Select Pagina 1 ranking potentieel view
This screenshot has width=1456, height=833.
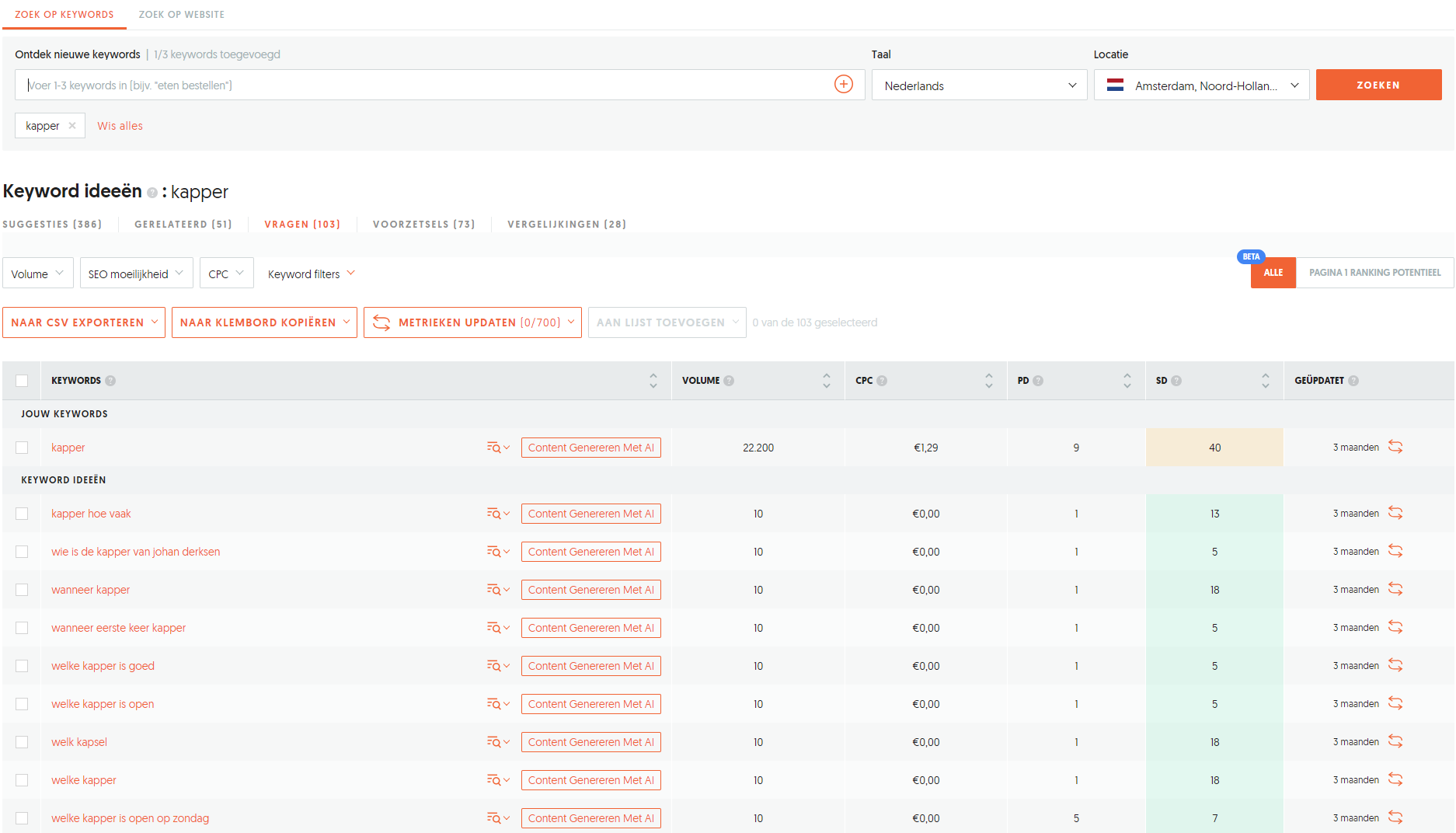1374,273
